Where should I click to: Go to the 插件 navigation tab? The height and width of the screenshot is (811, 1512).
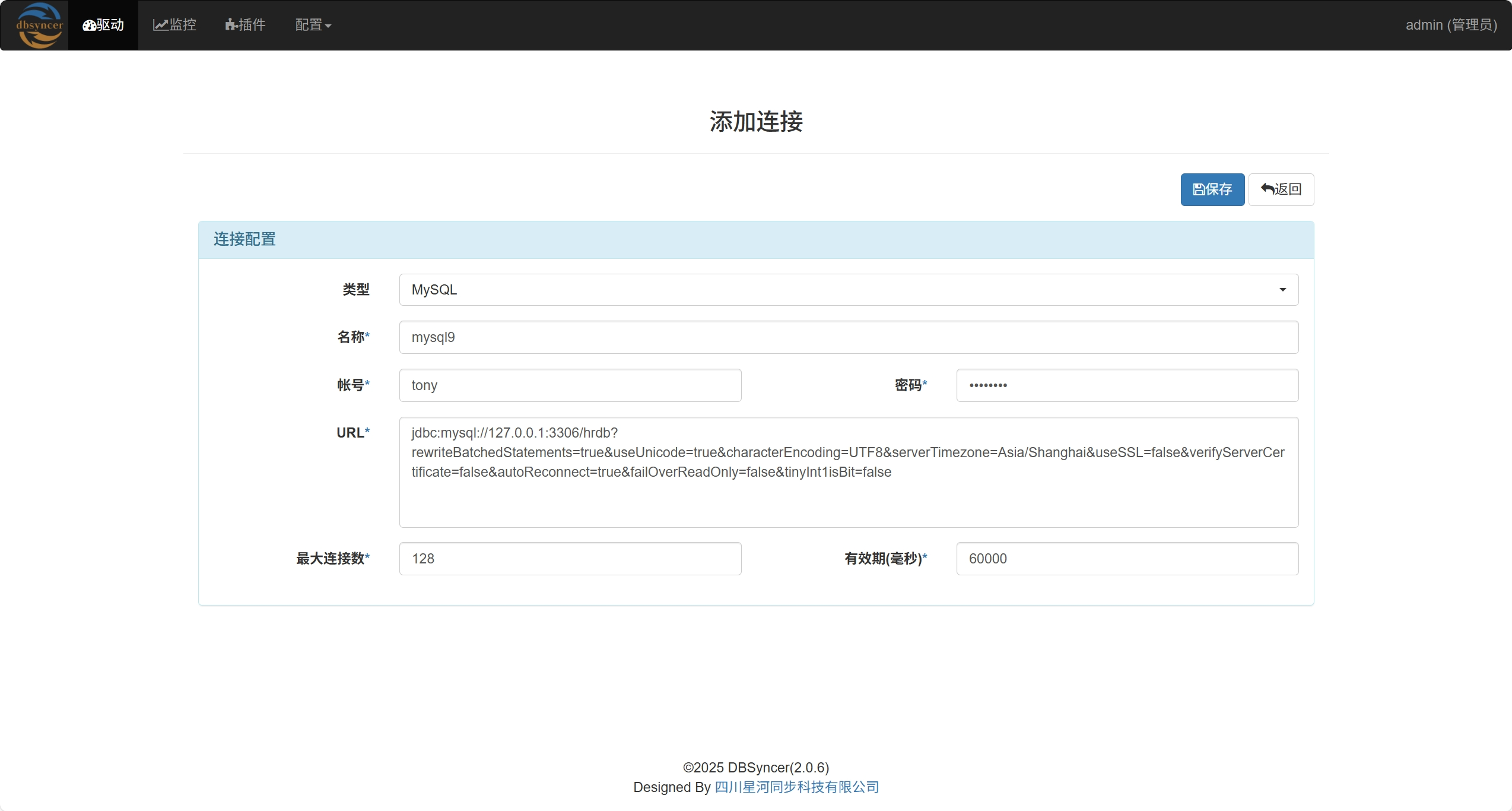(x=246, y=25)
